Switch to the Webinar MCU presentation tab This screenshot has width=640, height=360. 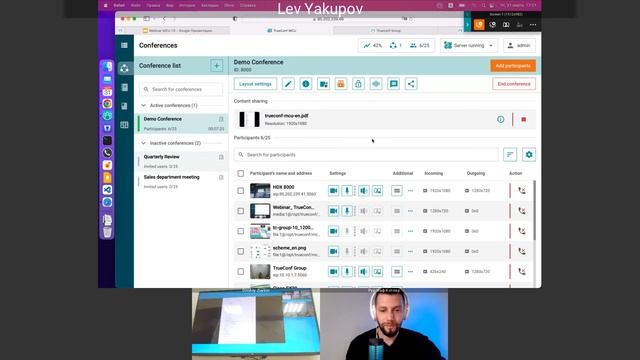point(178,31)
